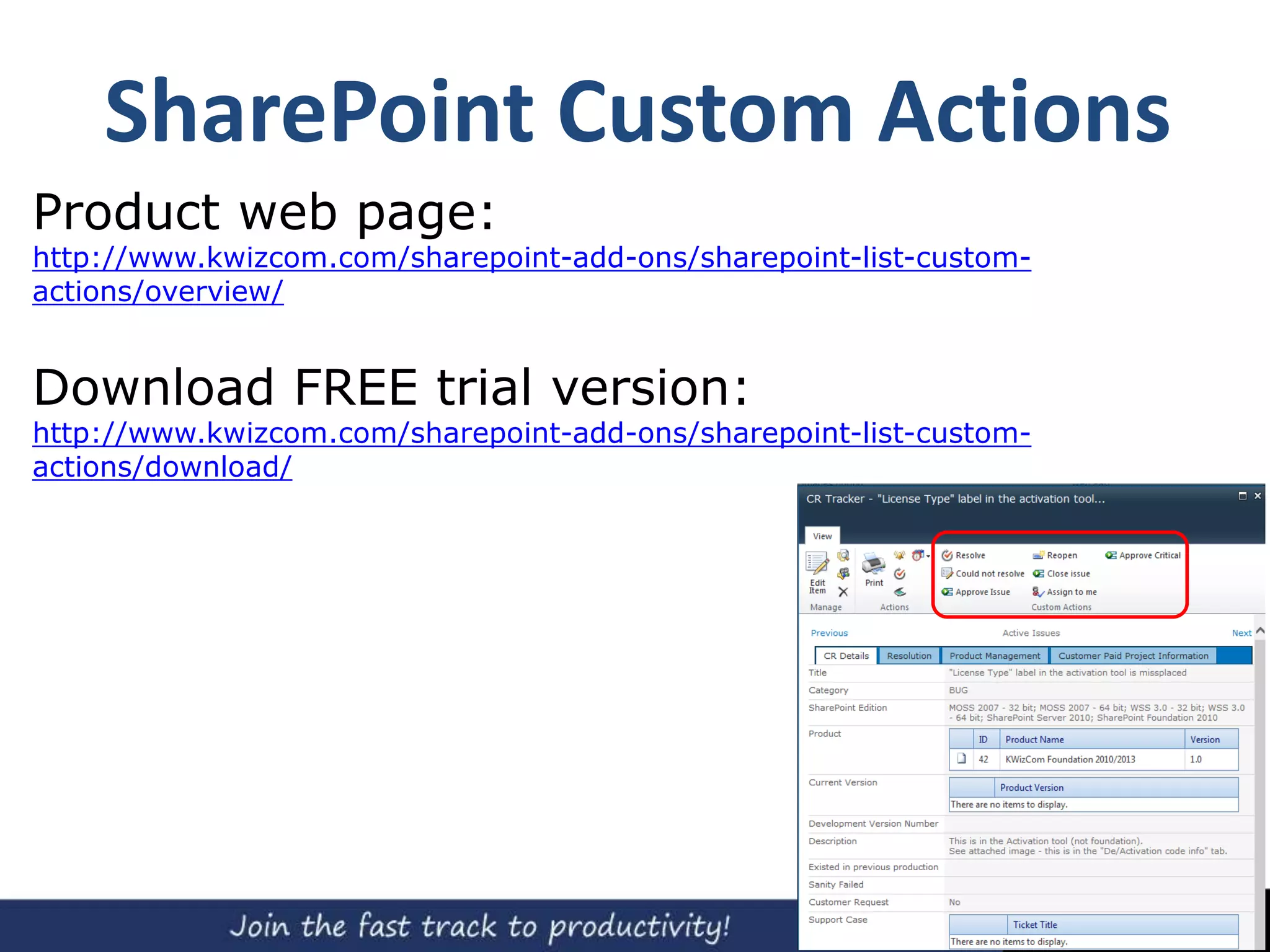Click the Assign to me custom action

coord(1065,592)
